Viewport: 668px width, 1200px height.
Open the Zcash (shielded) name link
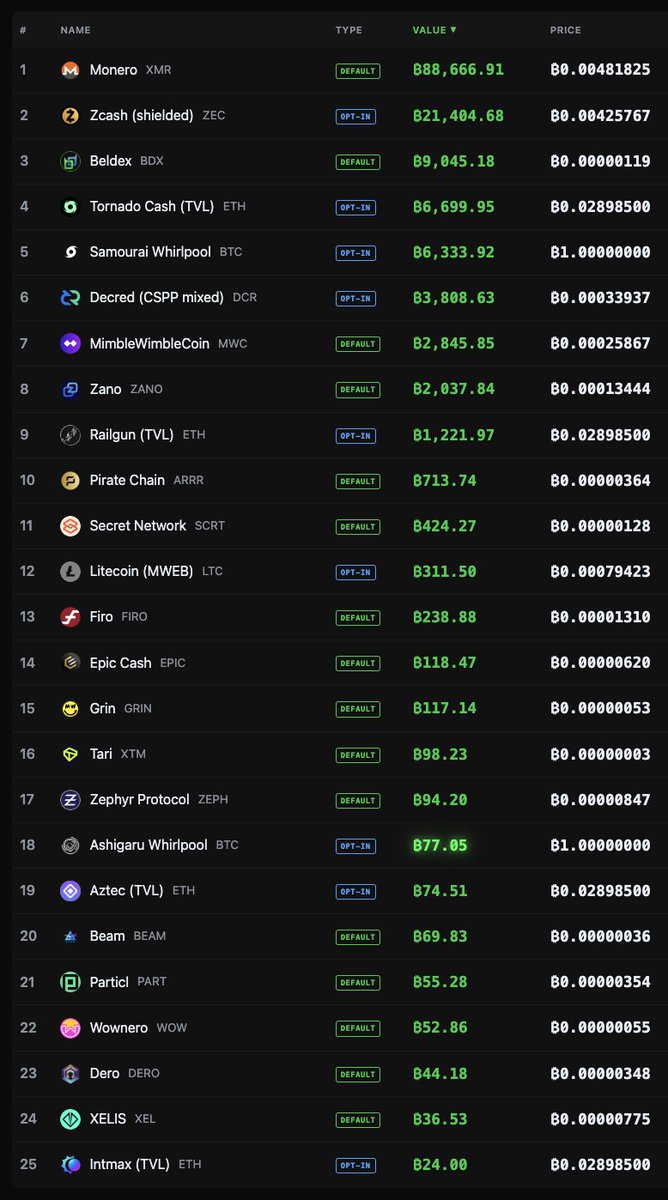[141, 116]
